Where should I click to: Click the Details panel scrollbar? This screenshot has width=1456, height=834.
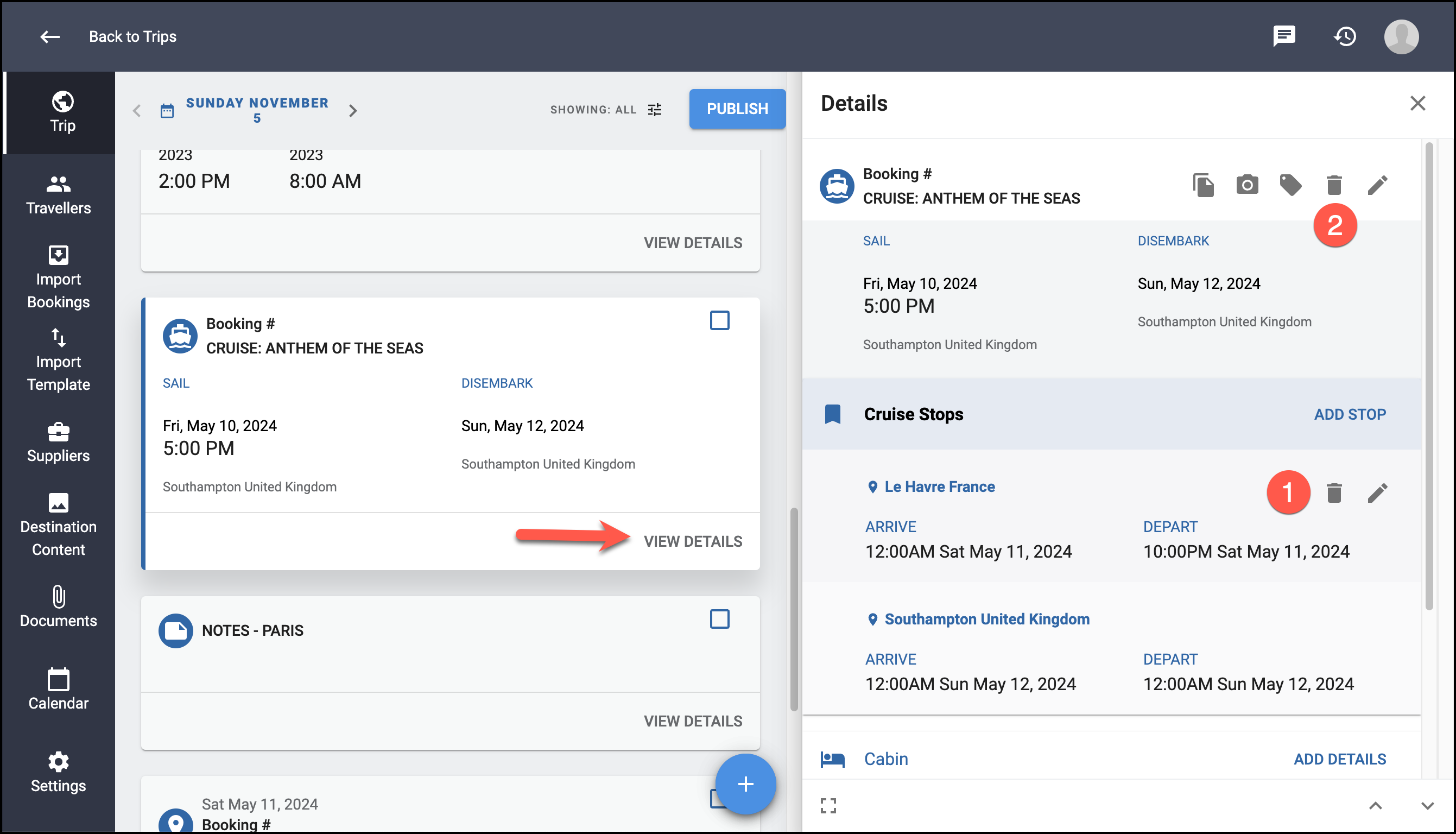tap(1428, 376)
